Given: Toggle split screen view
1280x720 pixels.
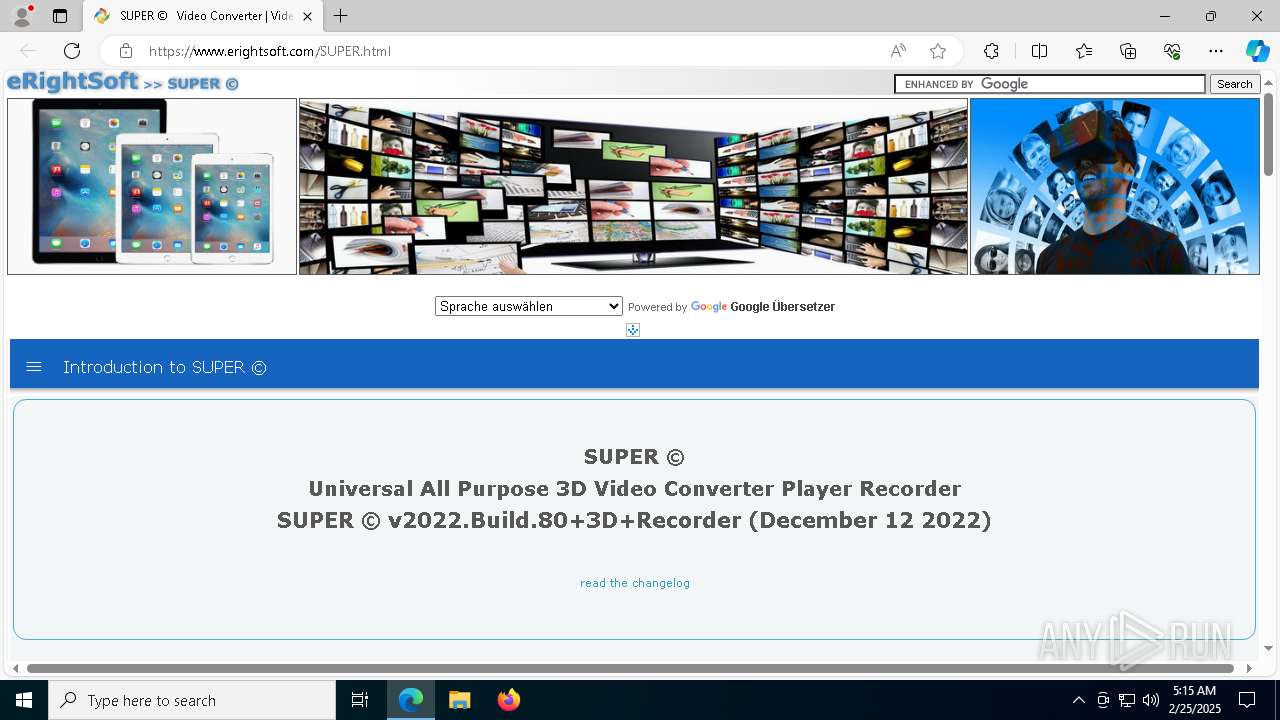Looking at the screenshot, I should pyautogui.click(x=1039, y=51).
